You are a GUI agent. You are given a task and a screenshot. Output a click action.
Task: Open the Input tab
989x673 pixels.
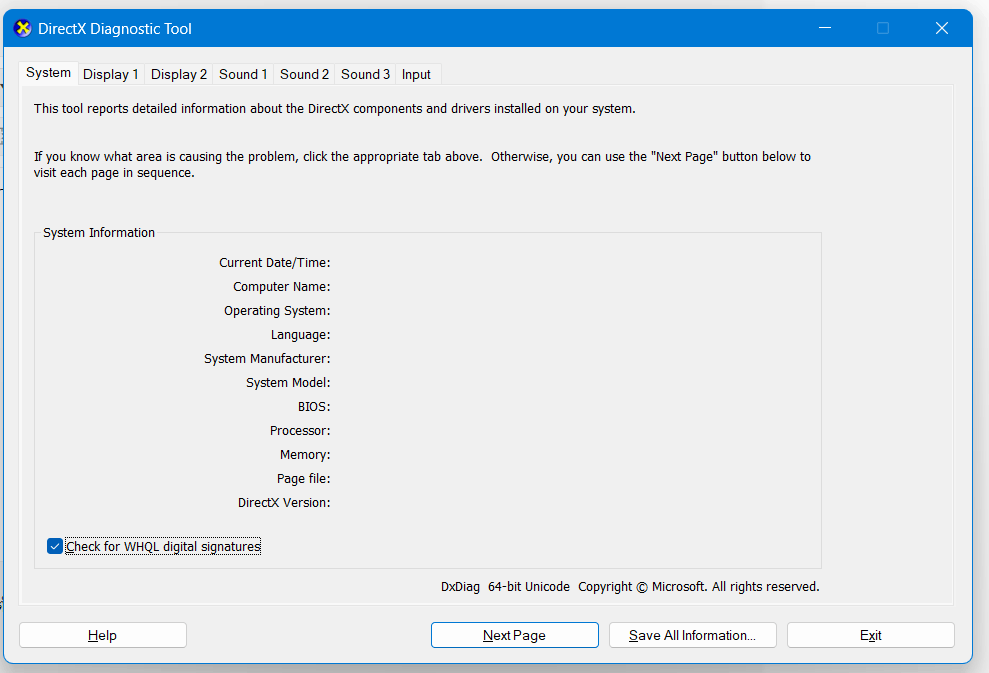coord(416,74)
